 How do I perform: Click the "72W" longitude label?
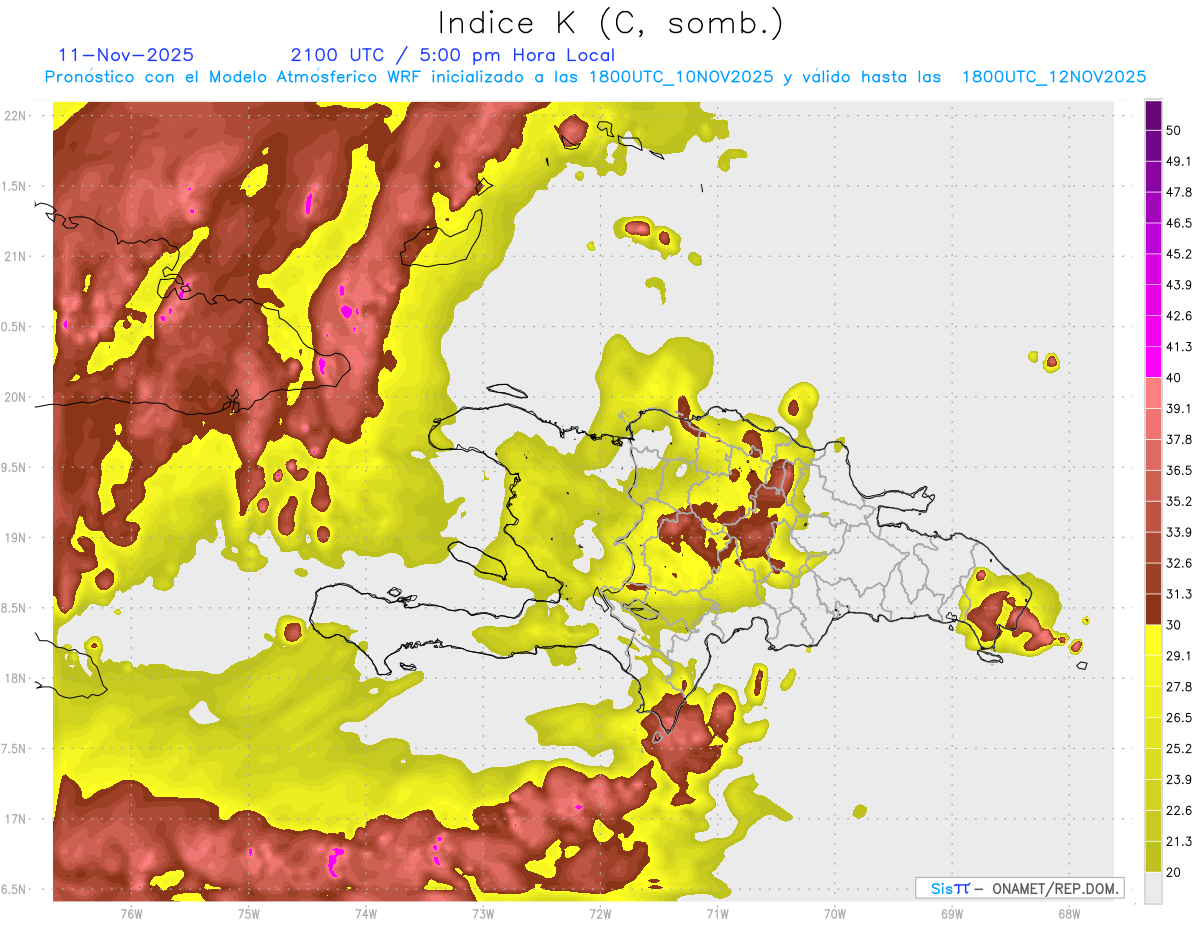(600, 913)
